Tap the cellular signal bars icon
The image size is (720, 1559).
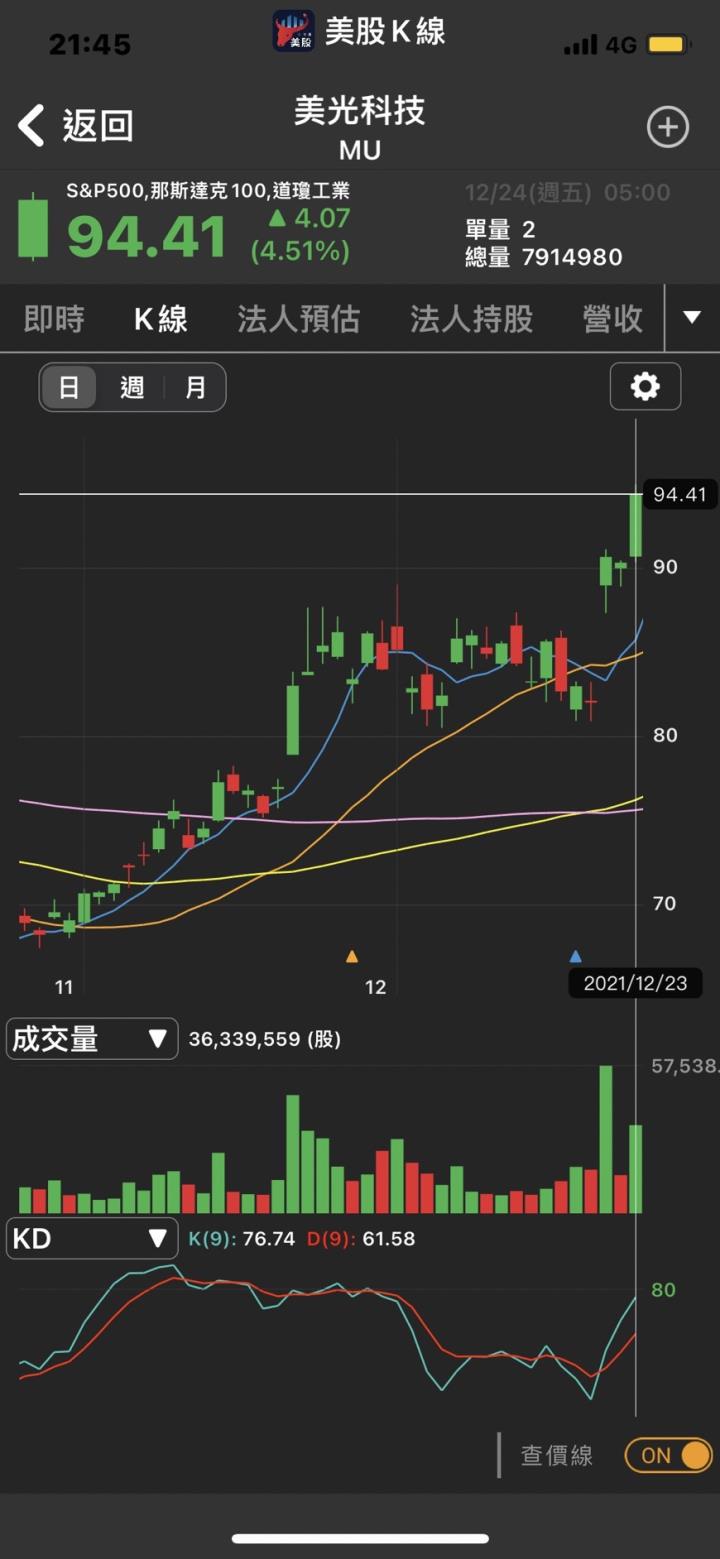(x=580, y=45)
